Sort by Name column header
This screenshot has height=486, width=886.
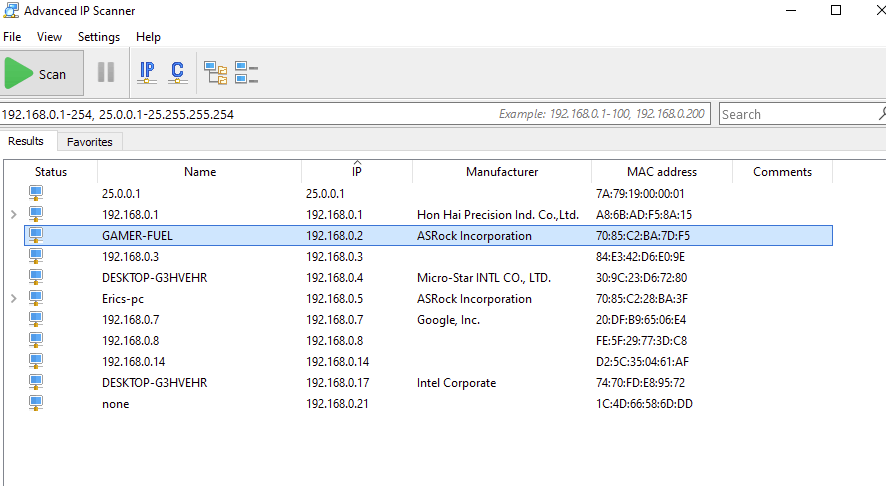tap(200, 172)
